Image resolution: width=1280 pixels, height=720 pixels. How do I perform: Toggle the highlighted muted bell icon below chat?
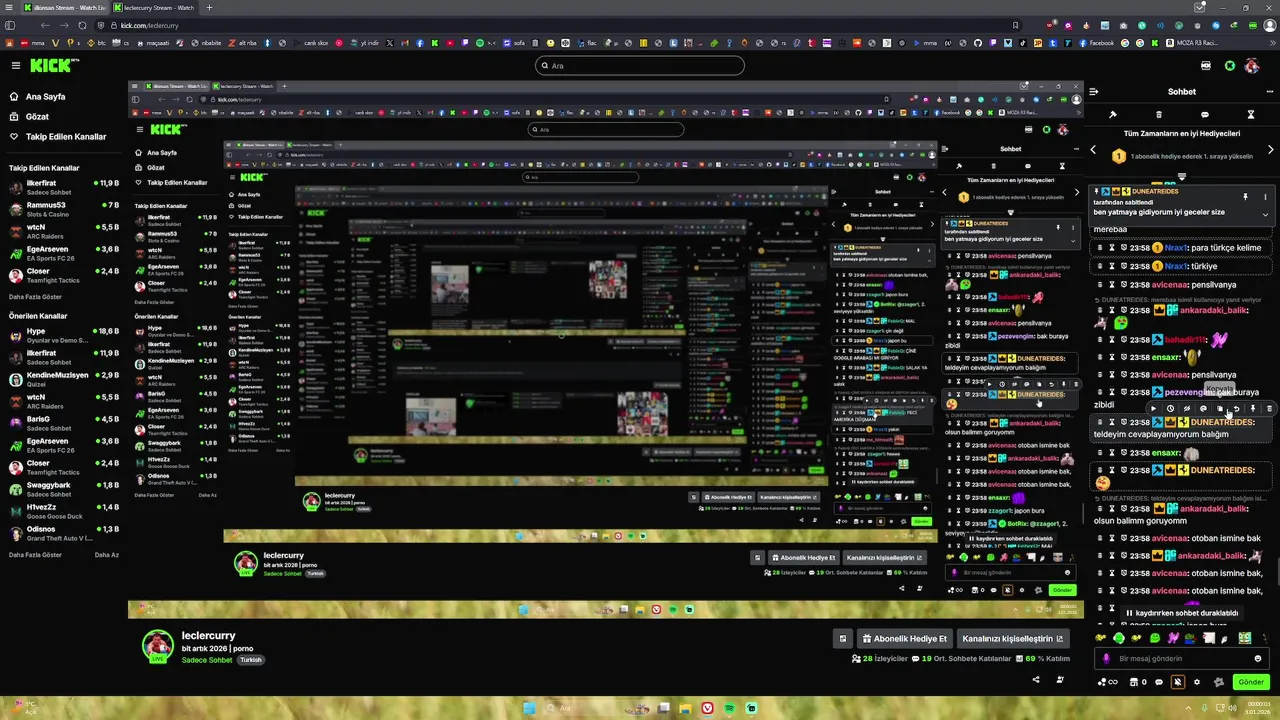coord(1178,682)
